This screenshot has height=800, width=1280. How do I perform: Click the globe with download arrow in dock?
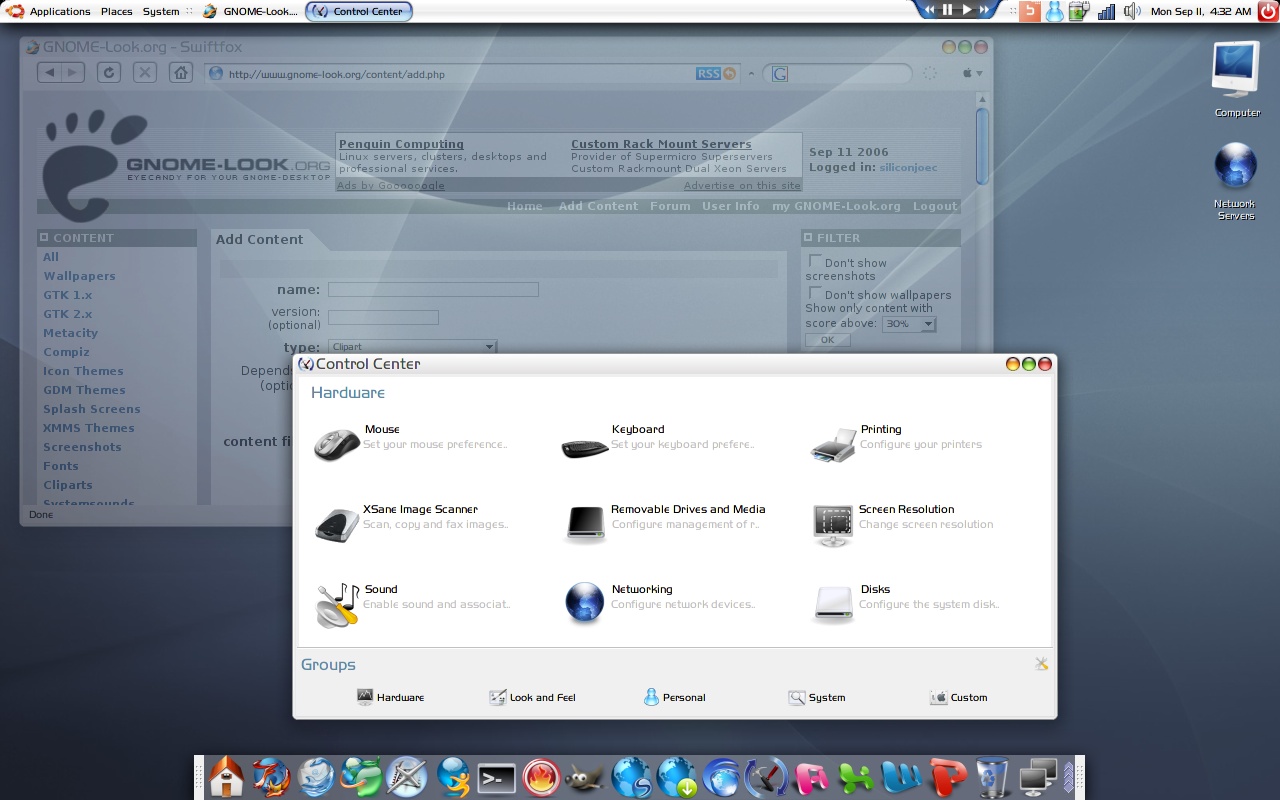[677, 777]
